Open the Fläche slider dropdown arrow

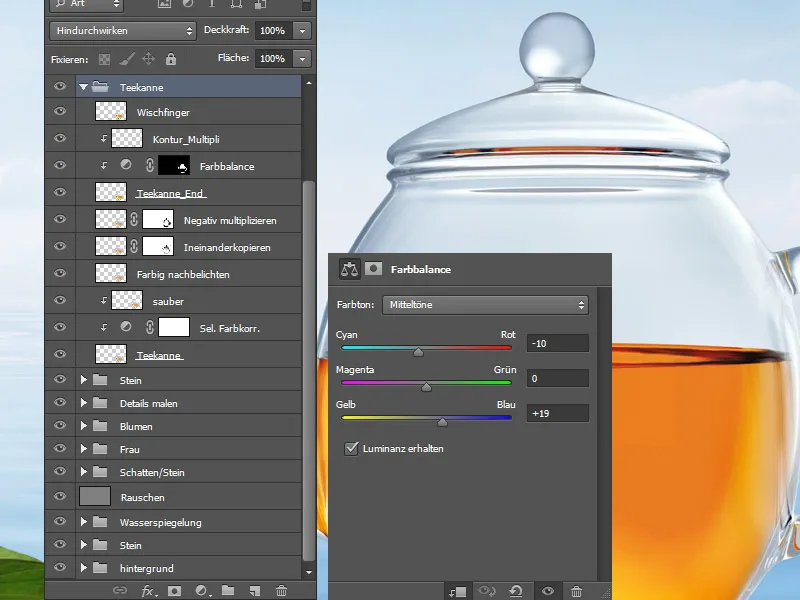point(303,59)
